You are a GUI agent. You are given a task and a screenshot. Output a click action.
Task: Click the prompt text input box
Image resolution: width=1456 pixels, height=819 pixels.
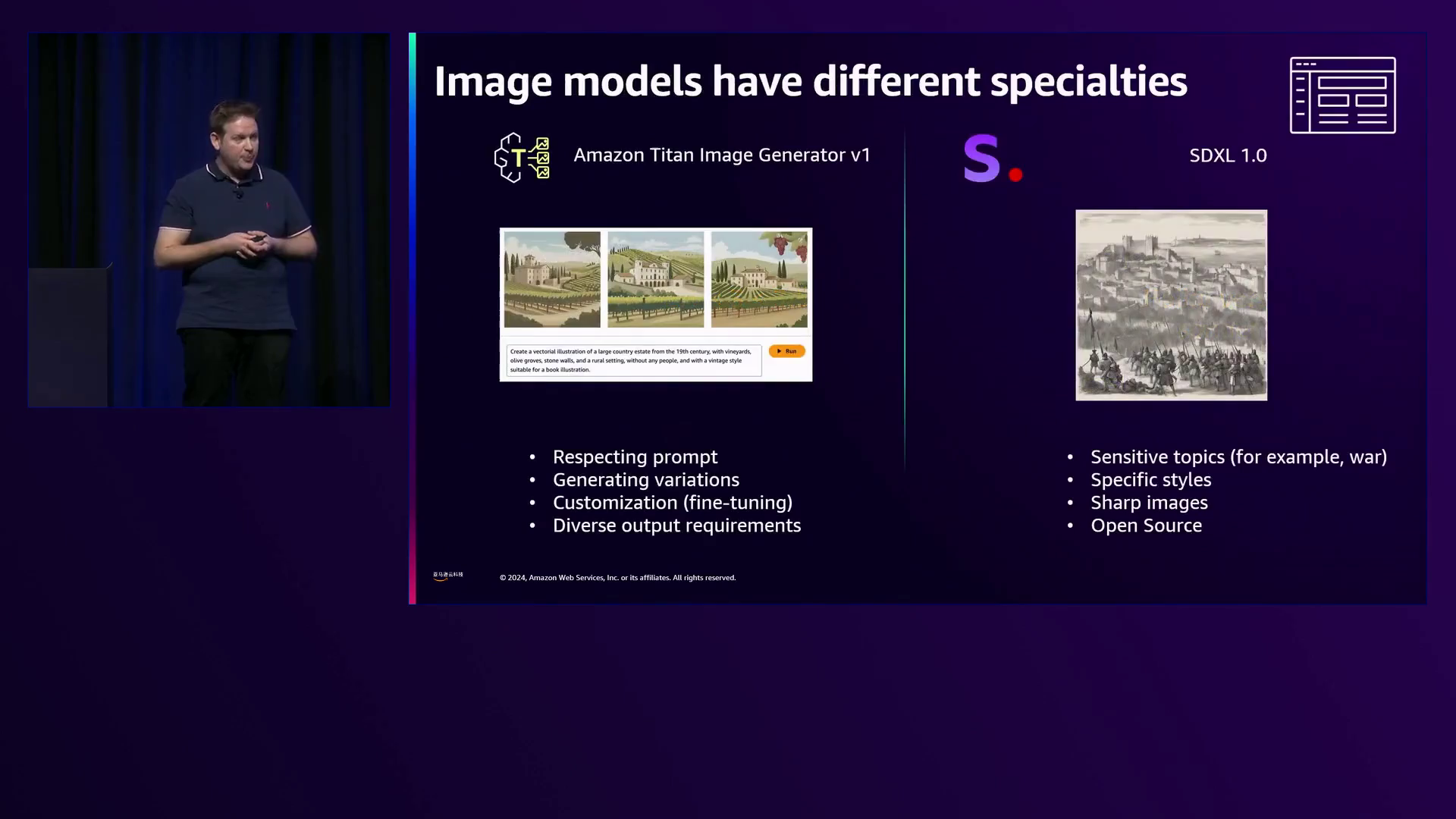[634, 360]
